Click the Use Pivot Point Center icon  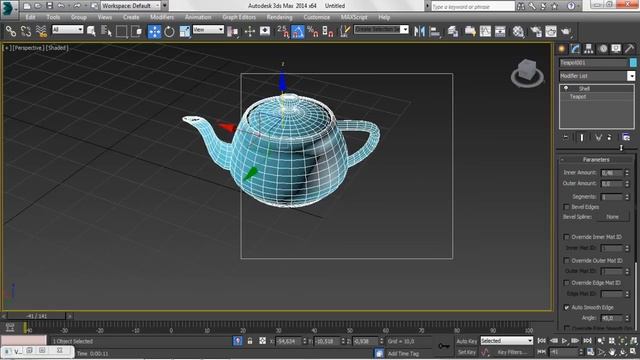[x=233, y=31]
